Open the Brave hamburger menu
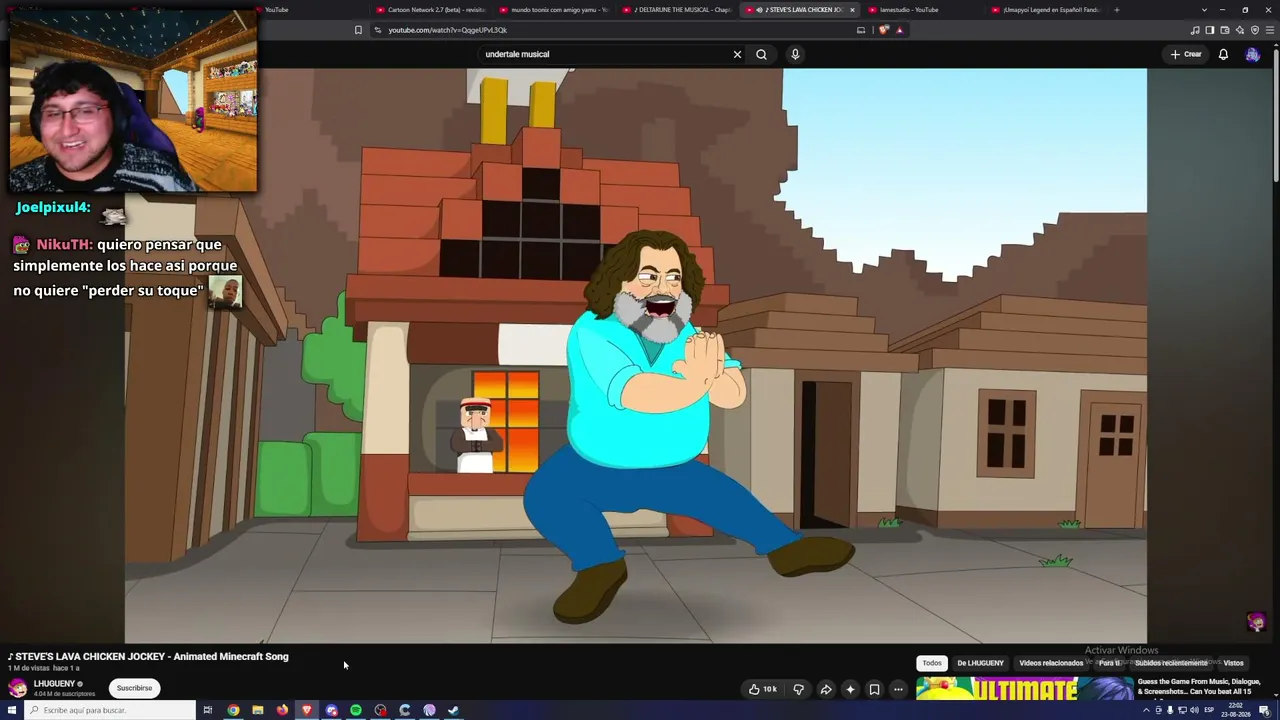This screenshot has height=720, width=1280. point(1270,30)
